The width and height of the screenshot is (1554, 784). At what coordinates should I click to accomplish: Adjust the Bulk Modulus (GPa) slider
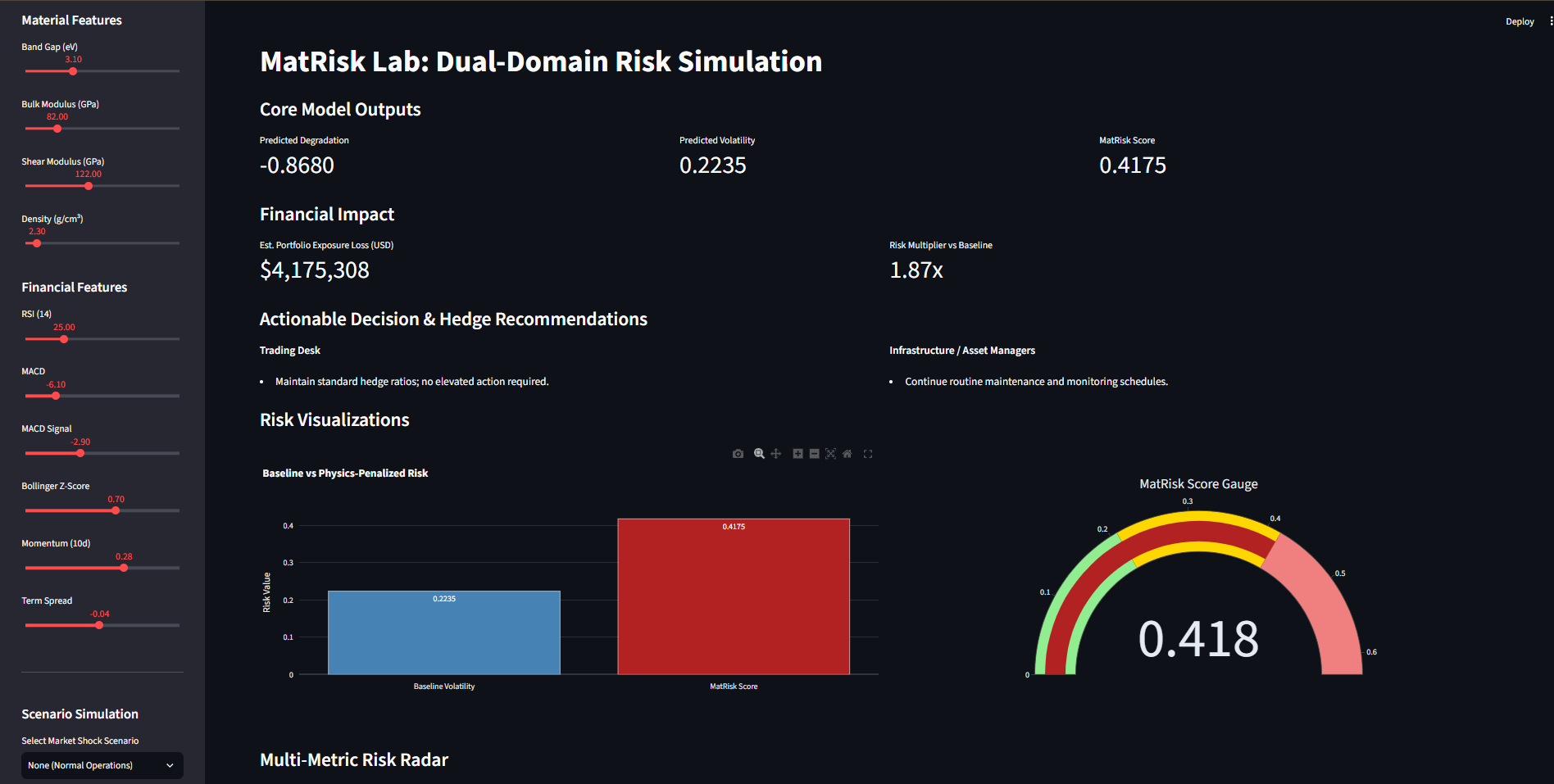click(x=57, y=129)
